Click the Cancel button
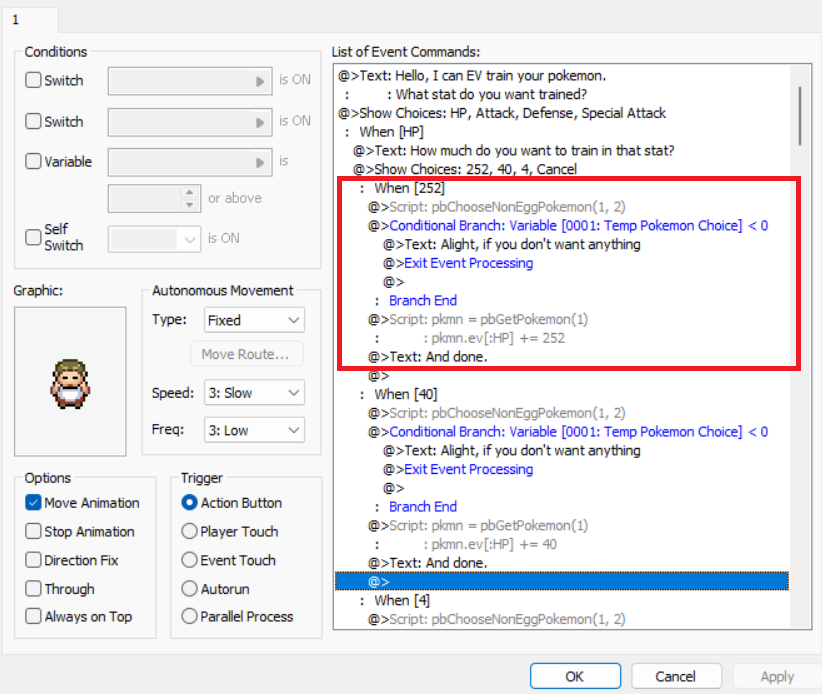 point(676,676)
